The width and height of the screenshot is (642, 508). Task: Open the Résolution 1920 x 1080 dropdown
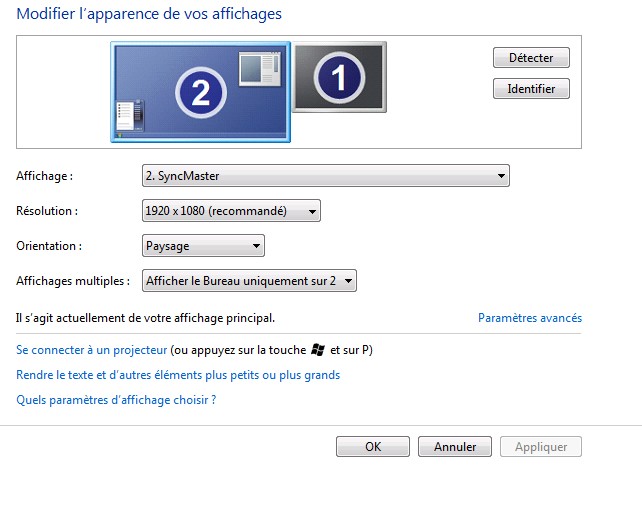click(231, 211)
